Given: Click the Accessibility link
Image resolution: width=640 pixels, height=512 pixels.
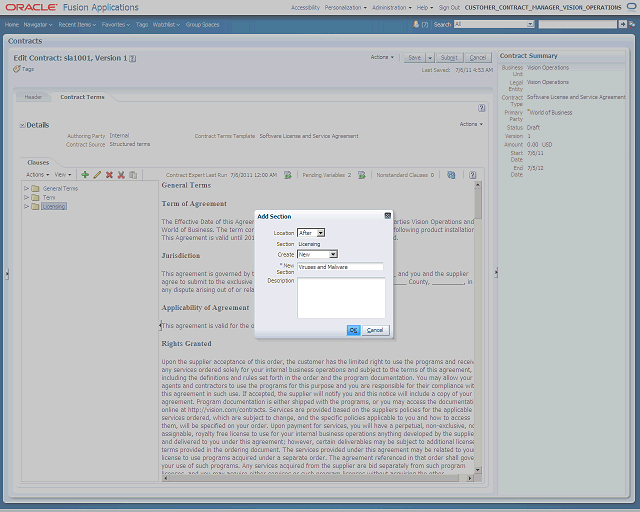Looking at the screenshot, I should [305, 8].
